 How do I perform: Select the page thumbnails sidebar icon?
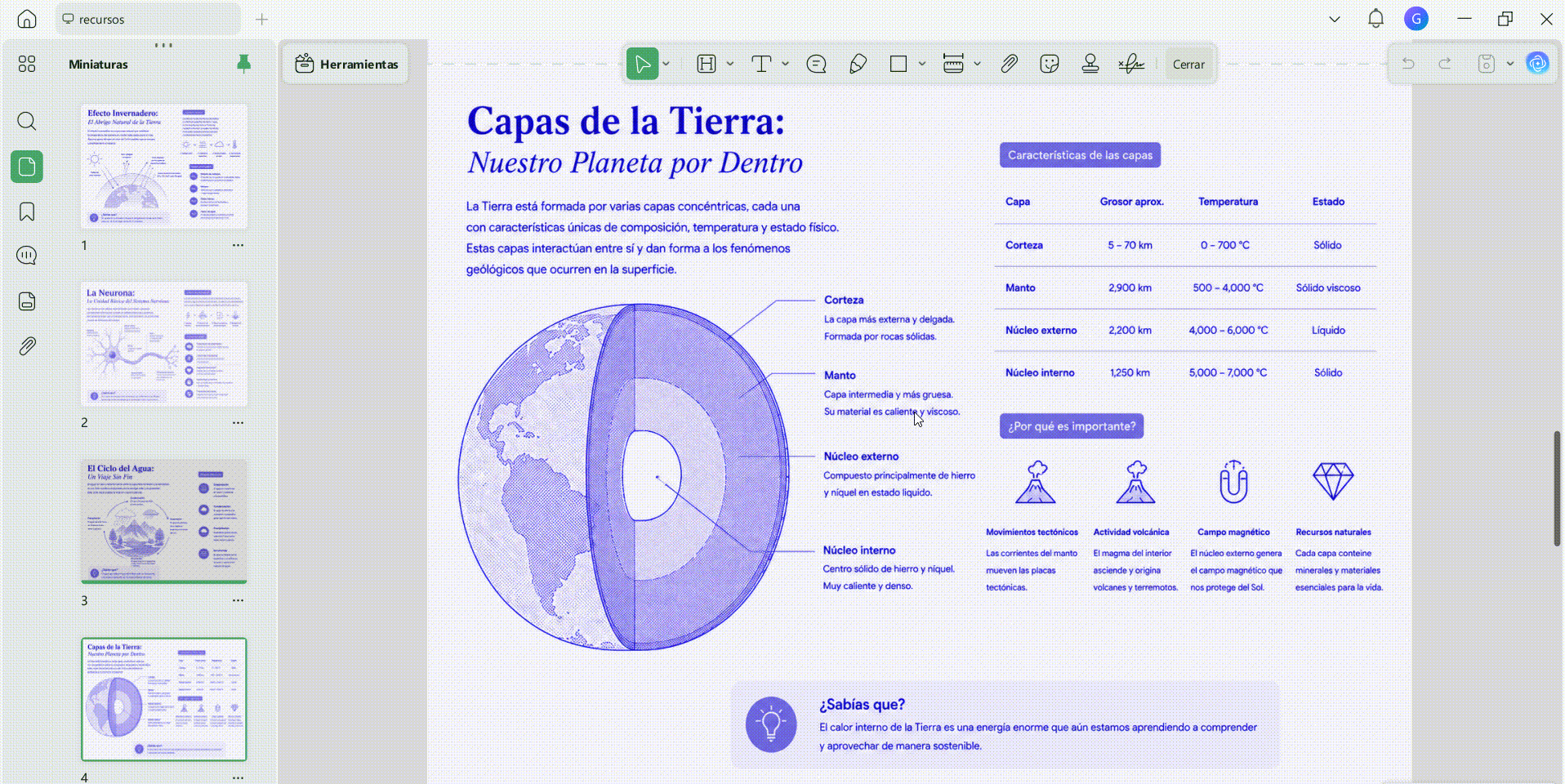(27, 167)
